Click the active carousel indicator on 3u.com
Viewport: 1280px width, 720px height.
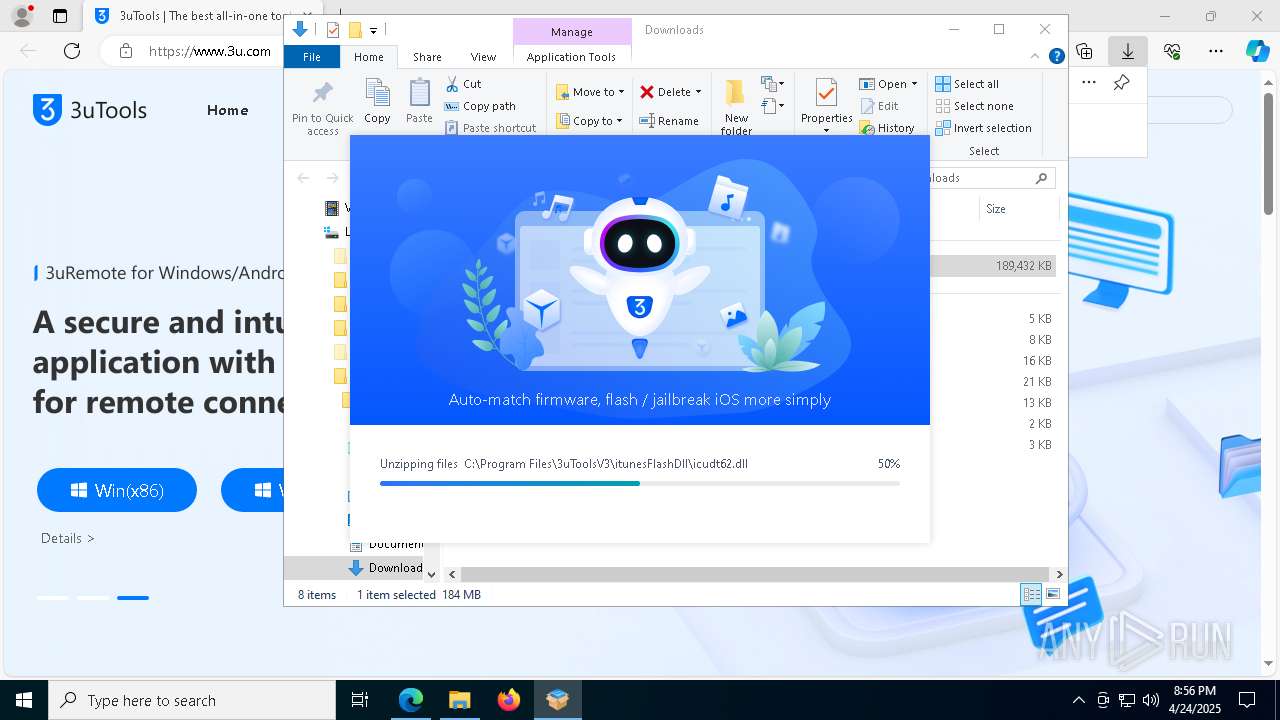pos(133,598)
